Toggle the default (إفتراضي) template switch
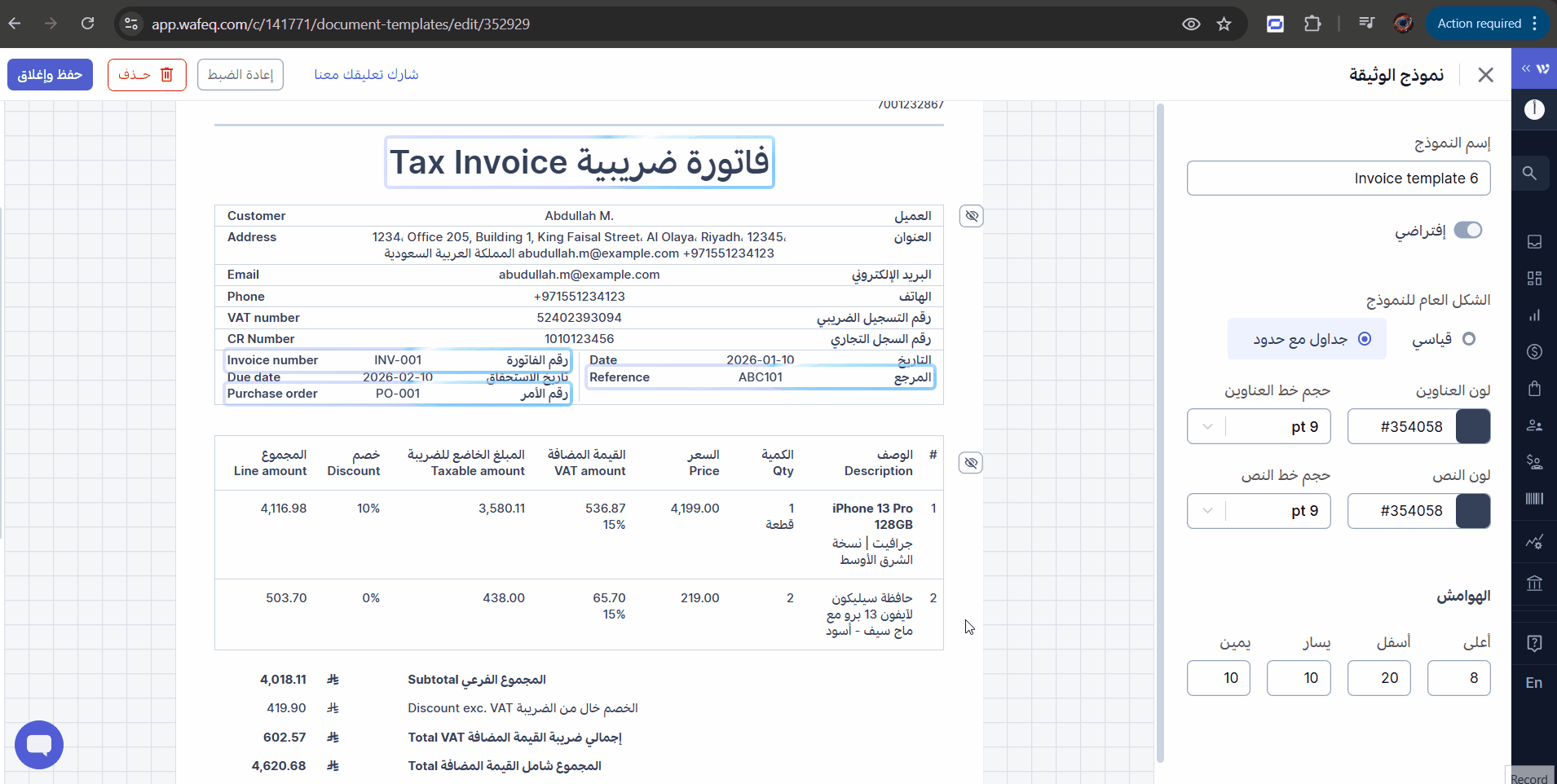This screenshot has height=784, width=1557. (x=1468, y=231)
